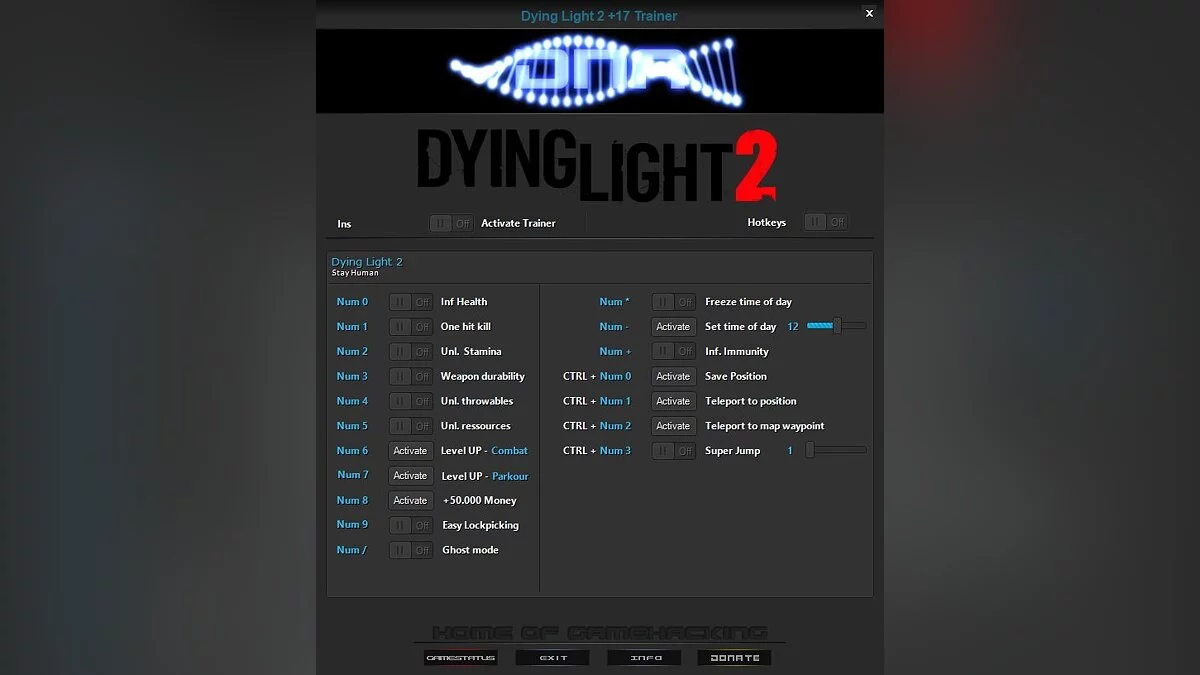Activate Level UP Parkour
Image resolution: width=1200 pixels, height=675 pixels.
click(x=410, y=475)
